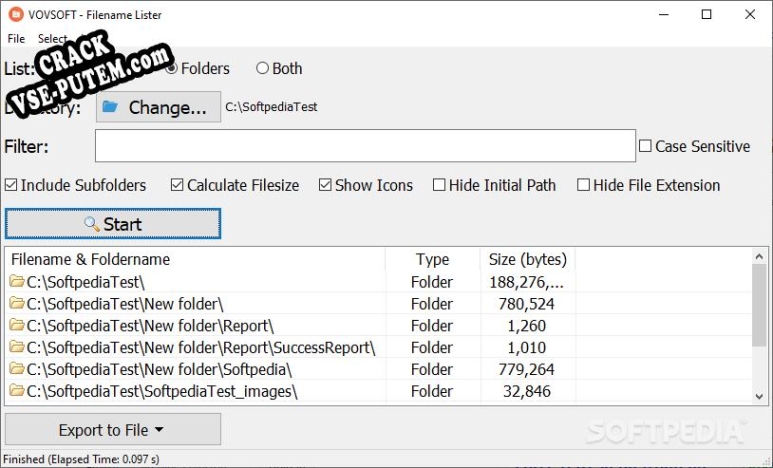Viewport: 773px width, 468px height.
Task: Click folder icon of the SoftpediaTest_images\ row
Action: 17,390
